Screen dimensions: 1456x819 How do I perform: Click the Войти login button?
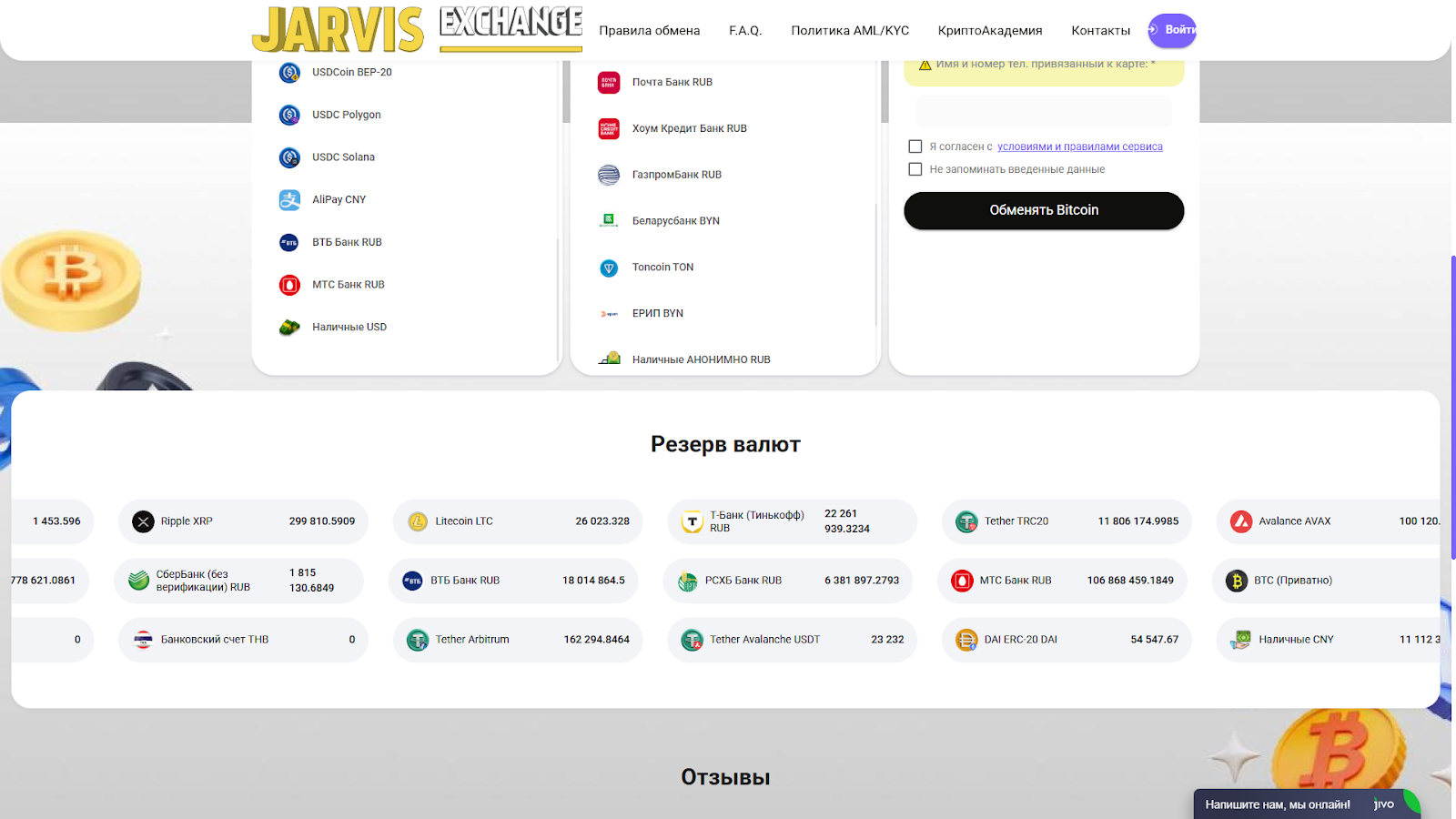(x=1172, y=30)
